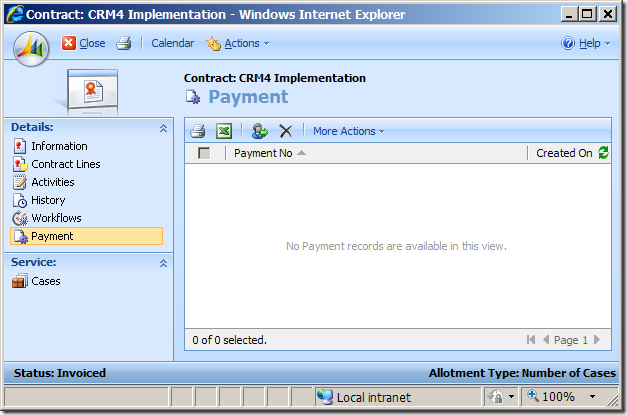Click the Local intranet zone indicator

(x=398, y=397)
